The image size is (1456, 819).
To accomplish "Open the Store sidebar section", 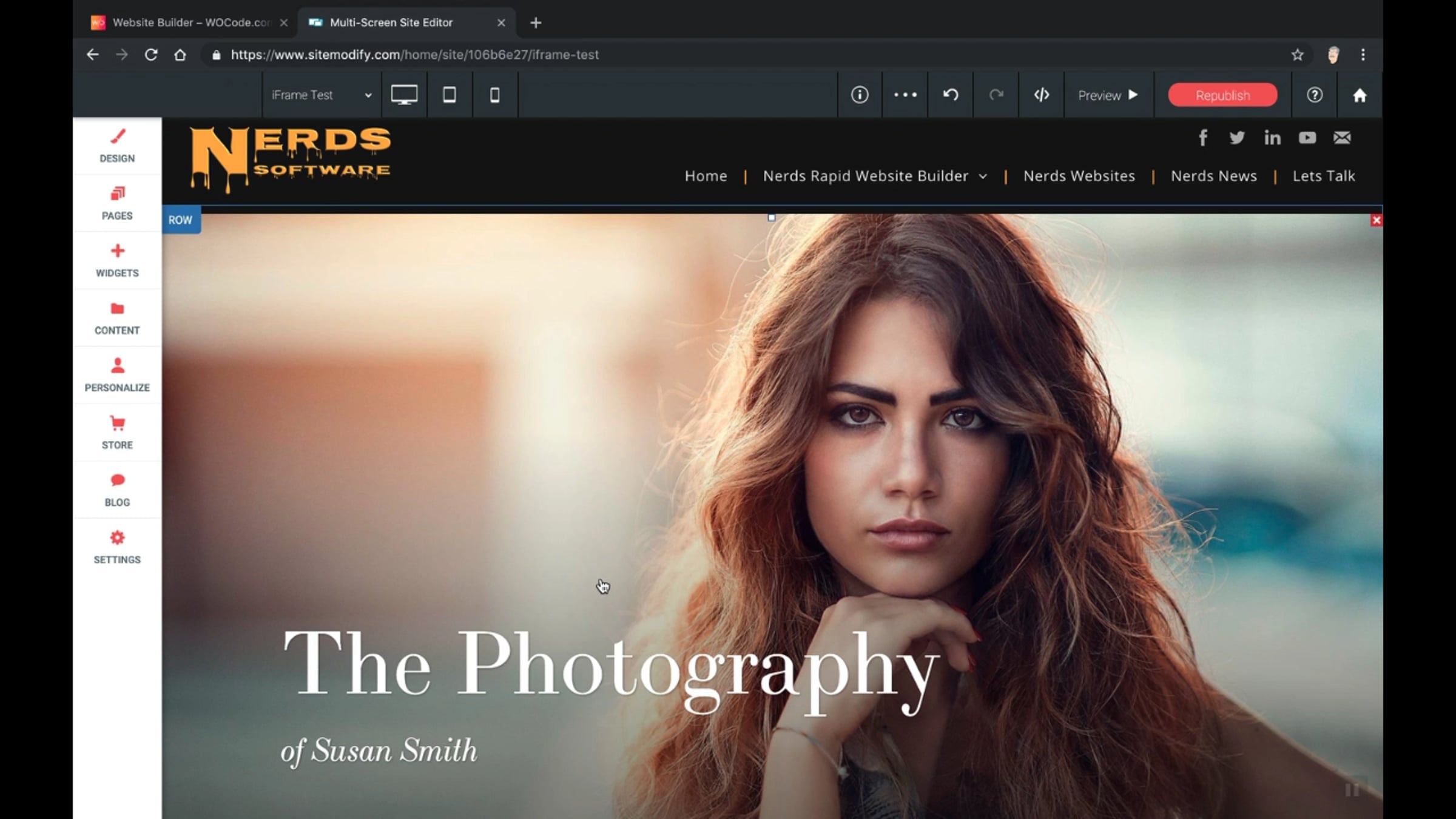I will [117, 433].
